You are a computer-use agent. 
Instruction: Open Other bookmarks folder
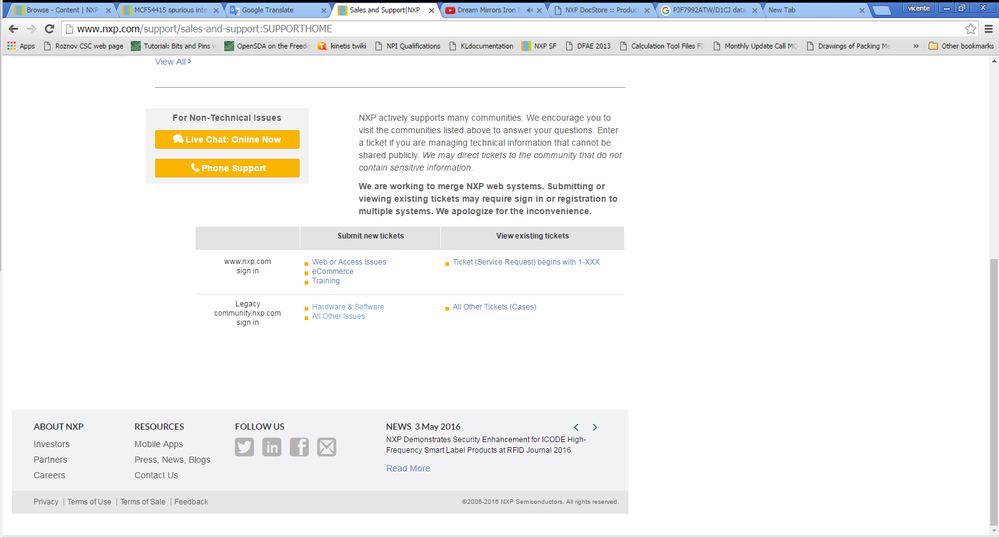pyautogui.click(x=961, y=46)
